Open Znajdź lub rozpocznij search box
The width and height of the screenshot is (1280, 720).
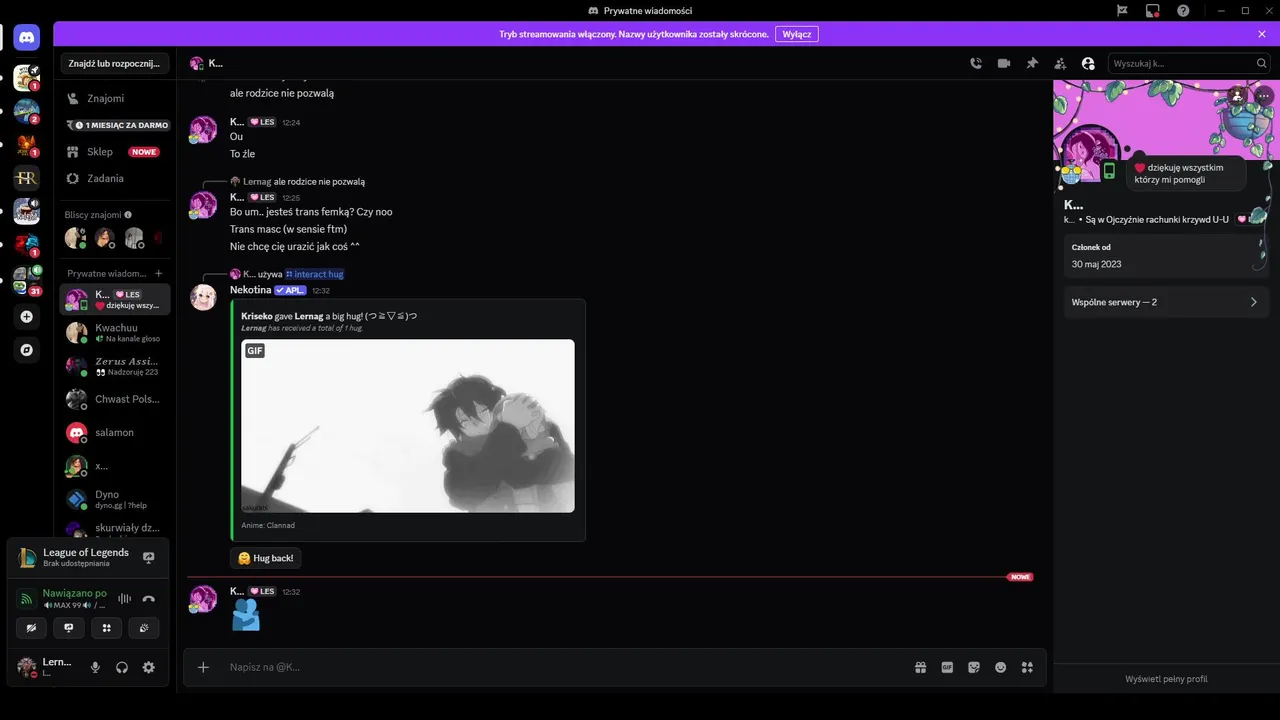(x=114, y=63)
